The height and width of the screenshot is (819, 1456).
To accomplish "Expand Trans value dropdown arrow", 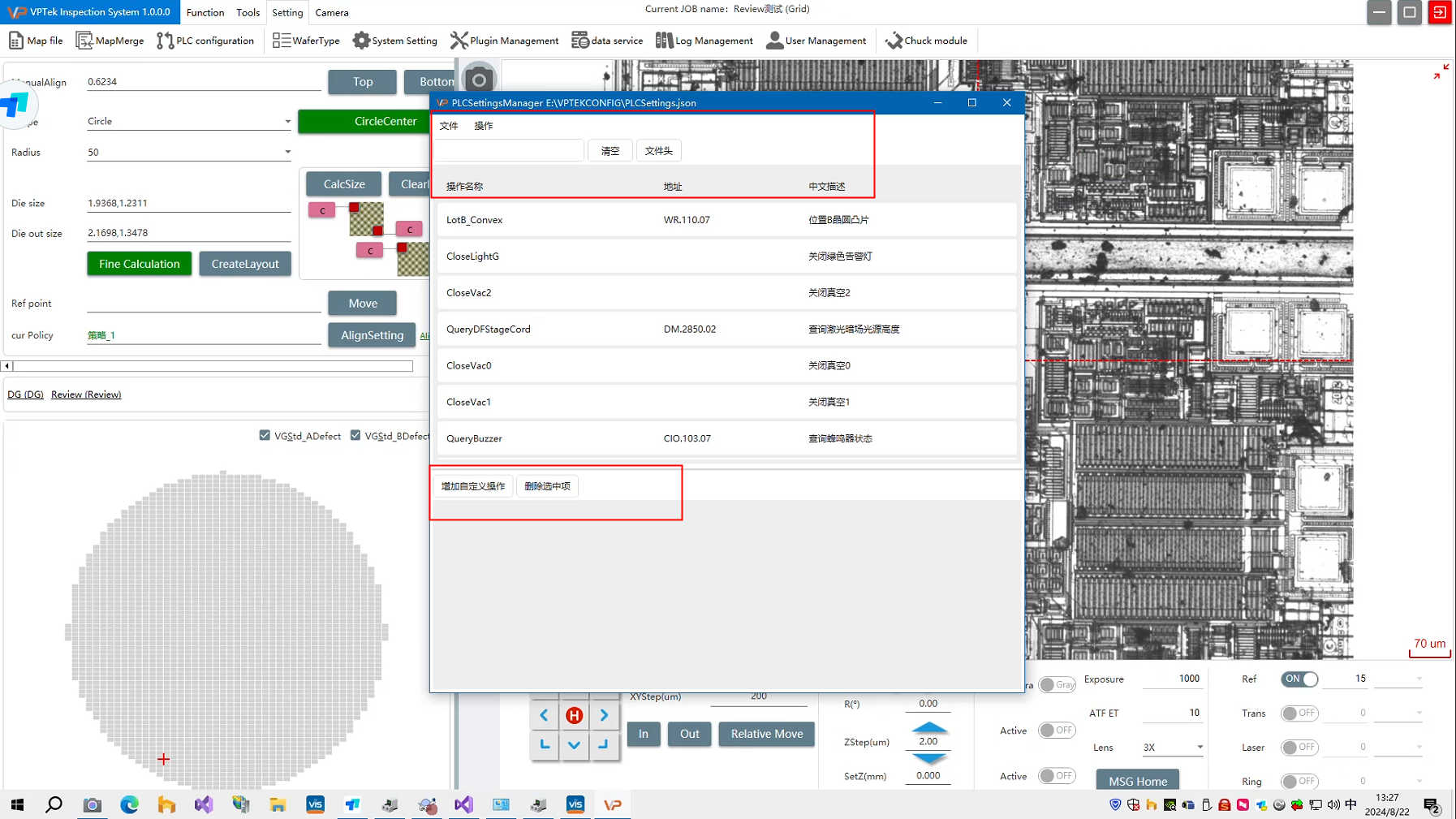I will click(1419, 713).
